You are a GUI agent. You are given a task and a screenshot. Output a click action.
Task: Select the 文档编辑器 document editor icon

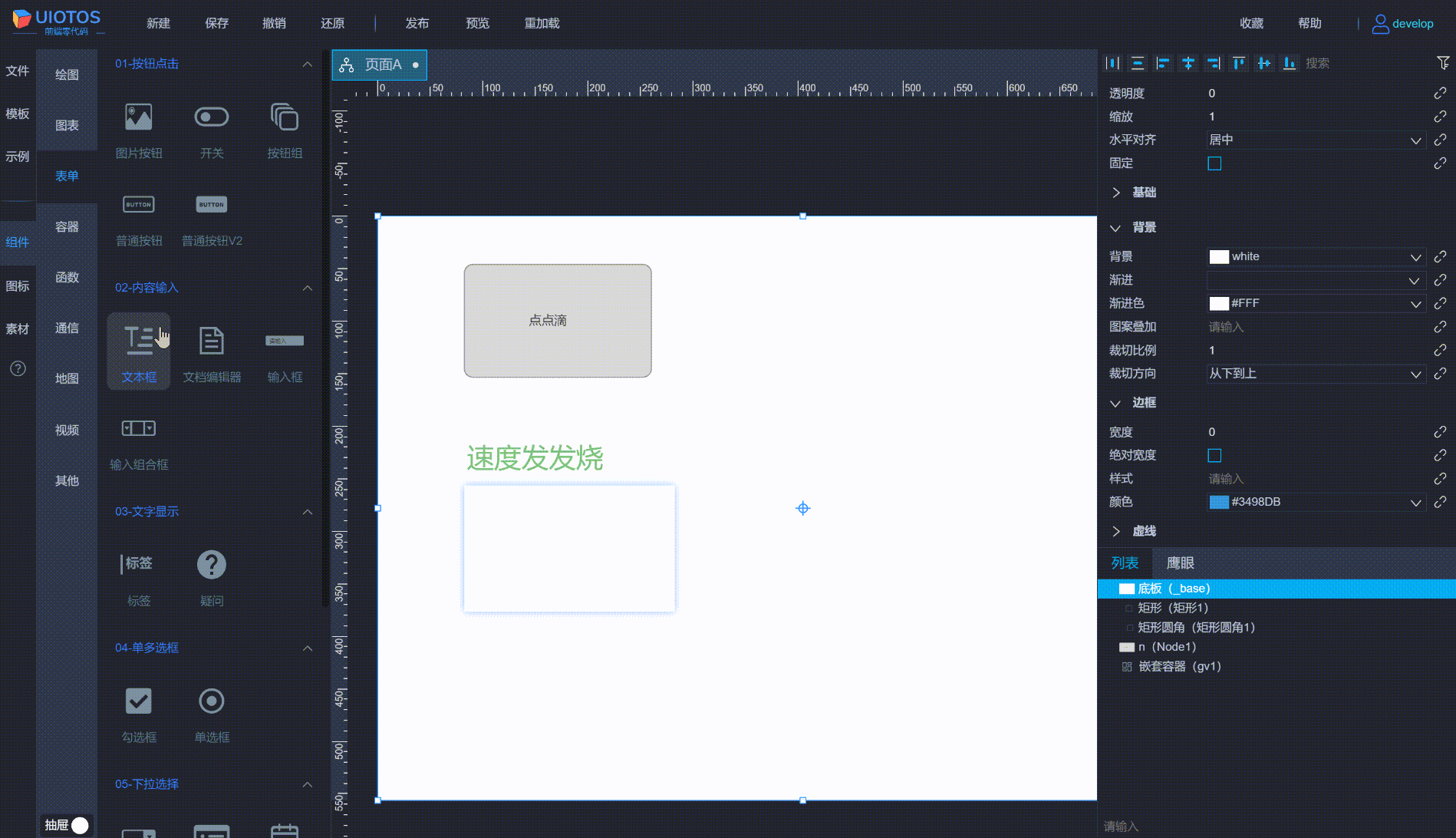click(211, 341)
